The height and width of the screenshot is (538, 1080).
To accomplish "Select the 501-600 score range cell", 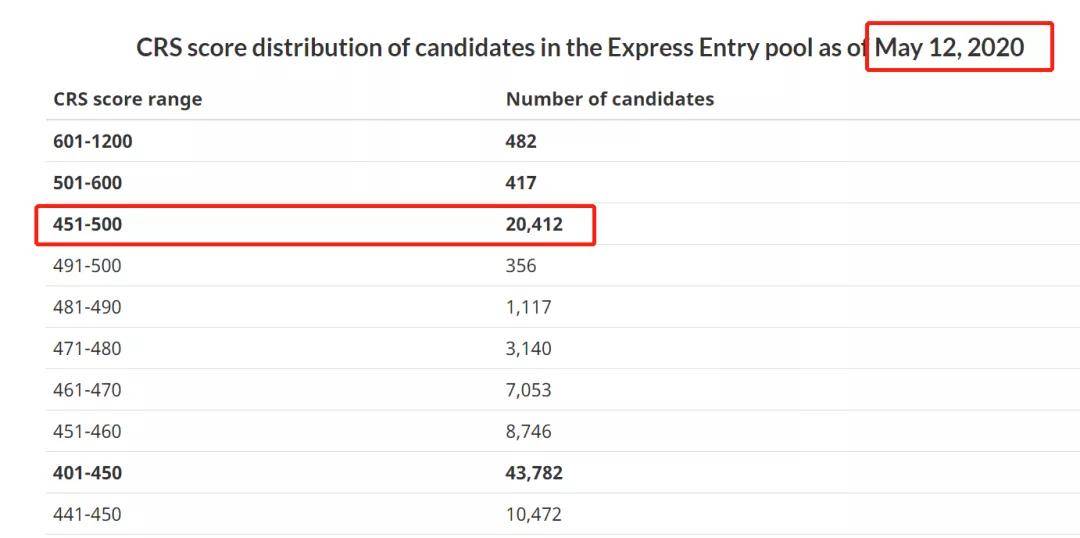I will pos(87,183).
